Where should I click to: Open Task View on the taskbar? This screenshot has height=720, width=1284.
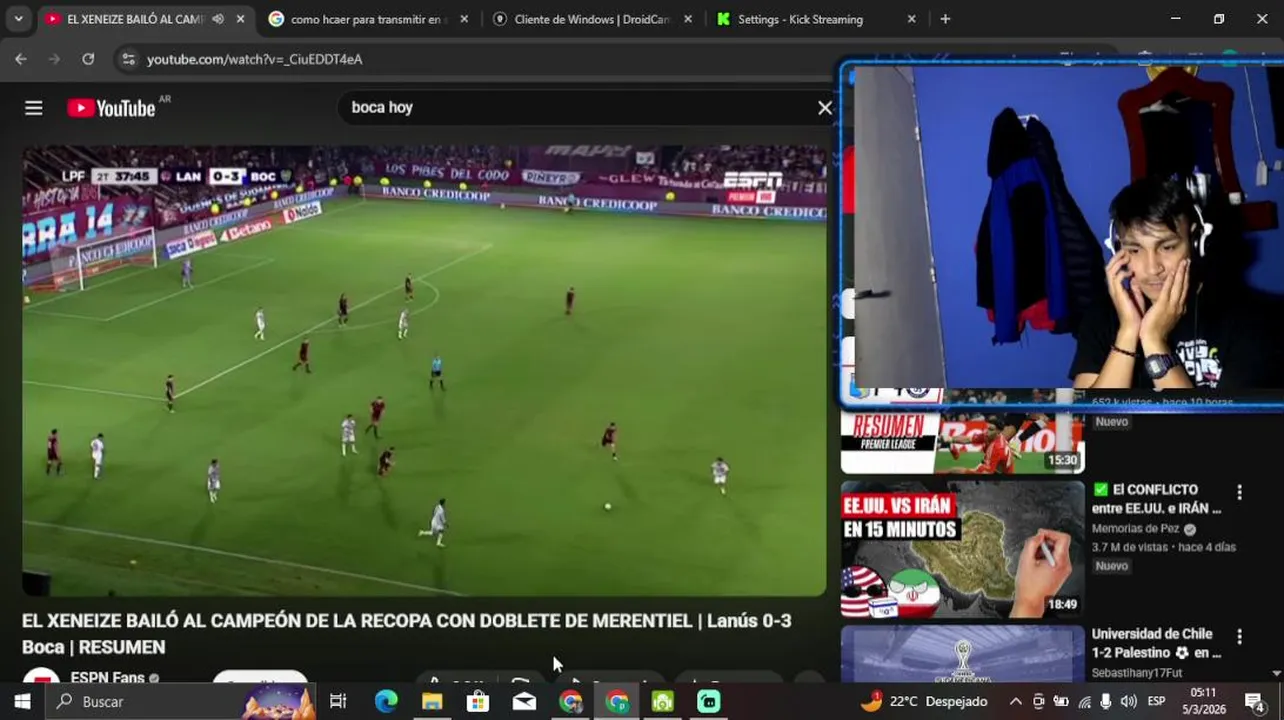click(x=338, y=702)
